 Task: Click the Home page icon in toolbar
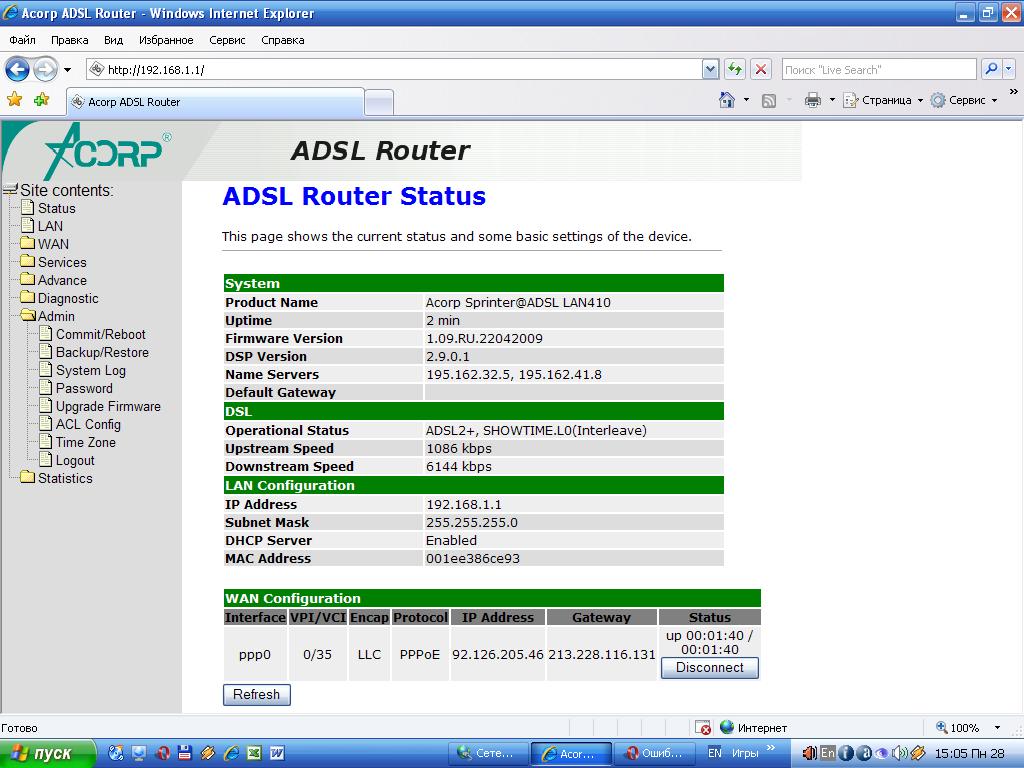coord(727,100)
